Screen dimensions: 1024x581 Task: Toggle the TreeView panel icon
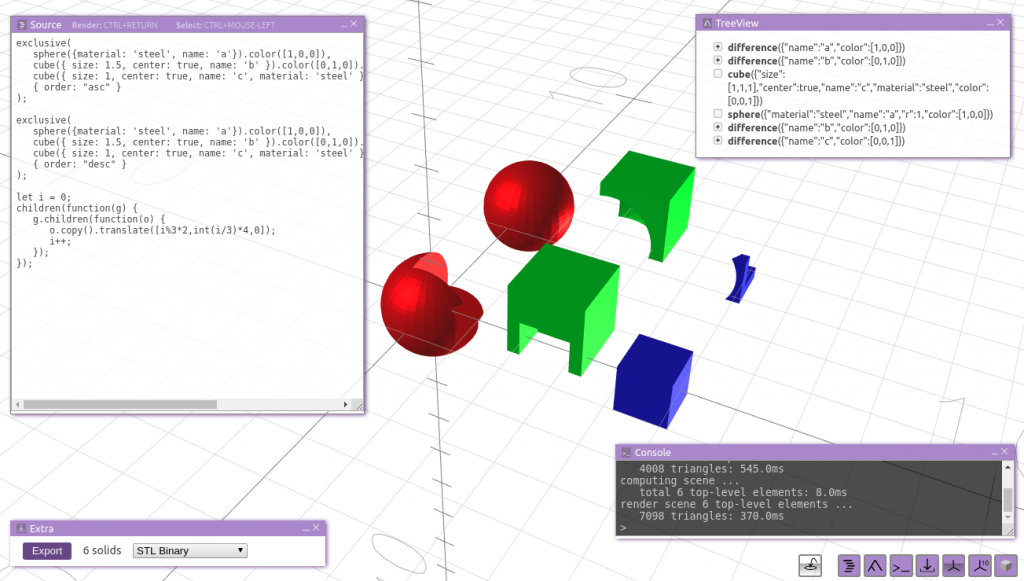[x=875, y=566]
